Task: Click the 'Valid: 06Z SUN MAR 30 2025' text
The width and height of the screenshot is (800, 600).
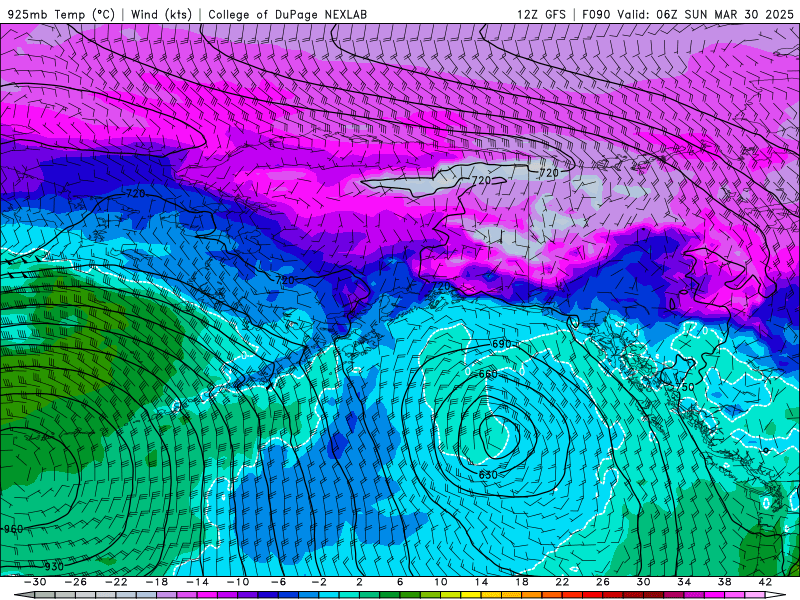Action: [706, 14]
